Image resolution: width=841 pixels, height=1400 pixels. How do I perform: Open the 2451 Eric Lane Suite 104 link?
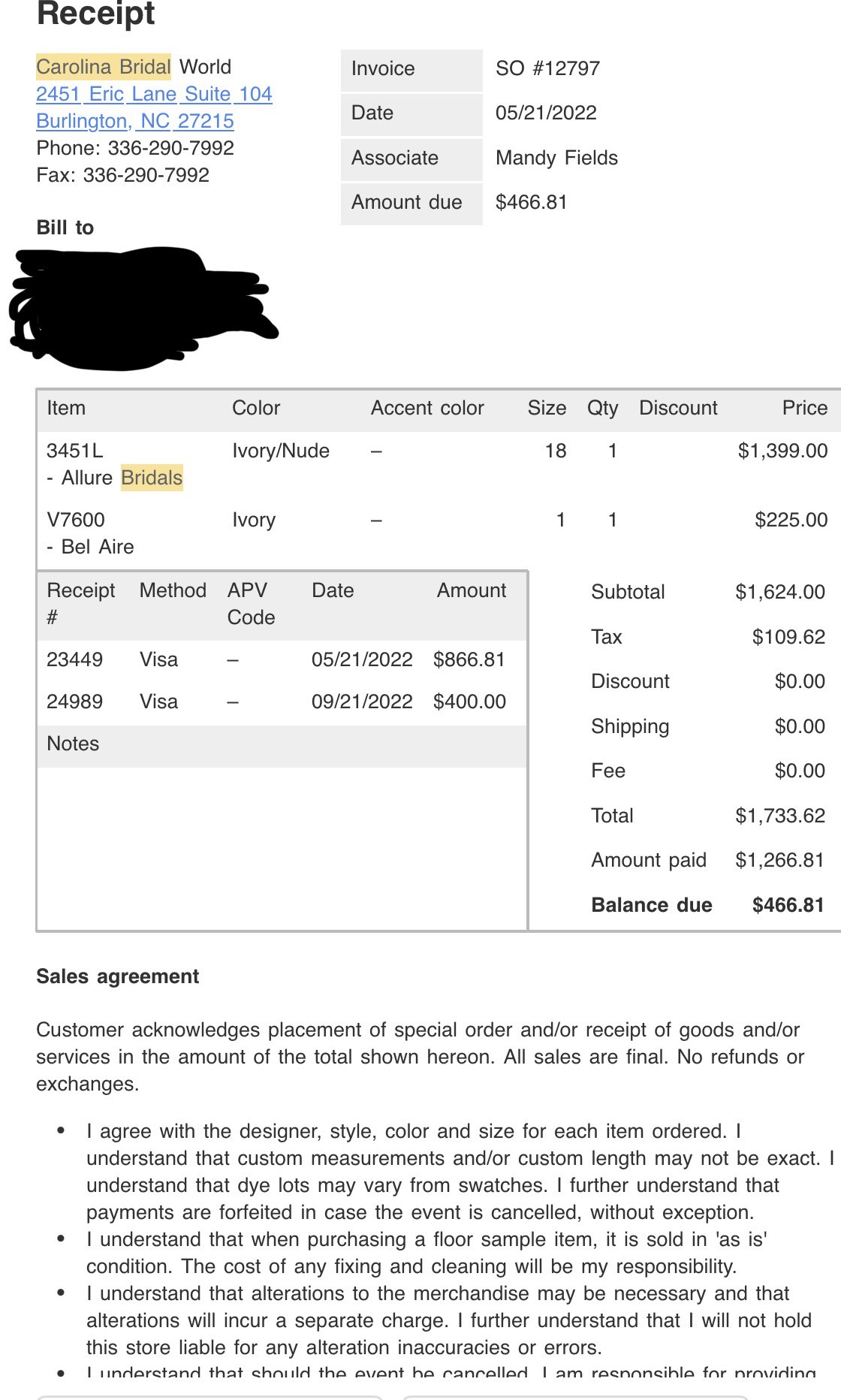point(154,95)
